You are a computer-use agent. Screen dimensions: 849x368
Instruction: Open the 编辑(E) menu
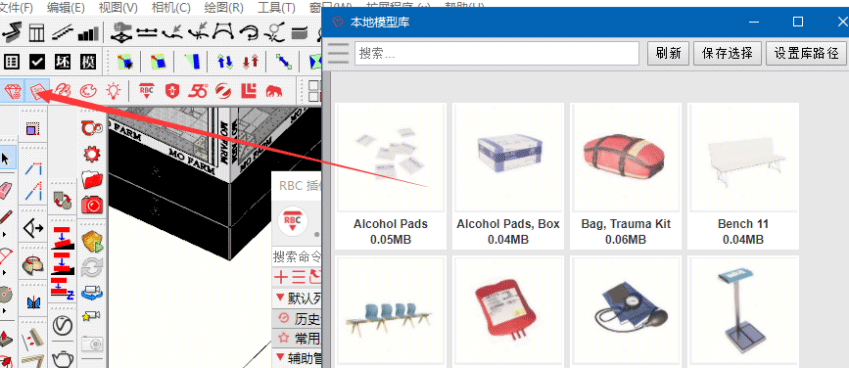[x=66, y=8]
